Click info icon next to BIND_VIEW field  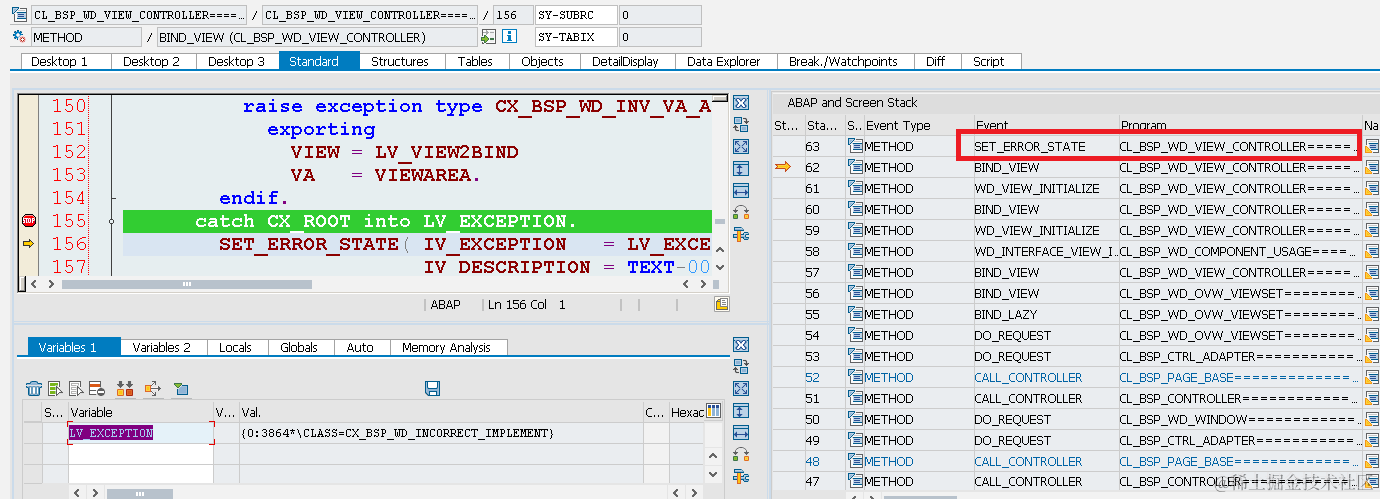click(x=509, y=37)
